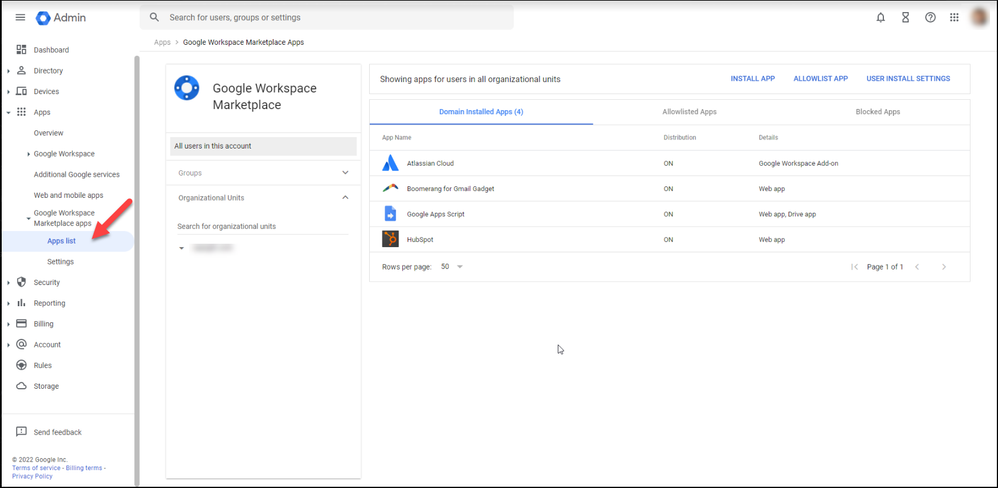Click the INSTALL APP button
Image resolution: width=998 pixels, height=488 pixels.
pos(752,79)
